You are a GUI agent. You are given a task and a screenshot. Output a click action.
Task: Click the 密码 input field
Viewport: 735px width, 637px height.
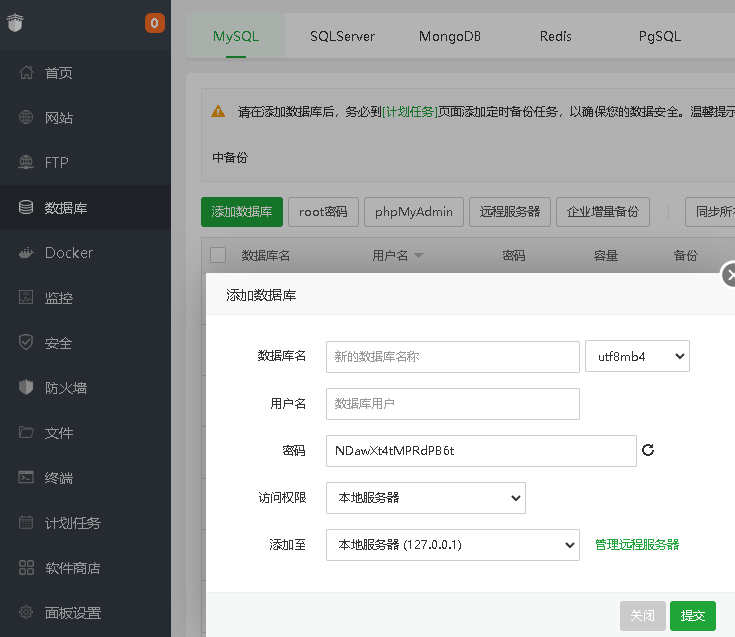point(481,451)
